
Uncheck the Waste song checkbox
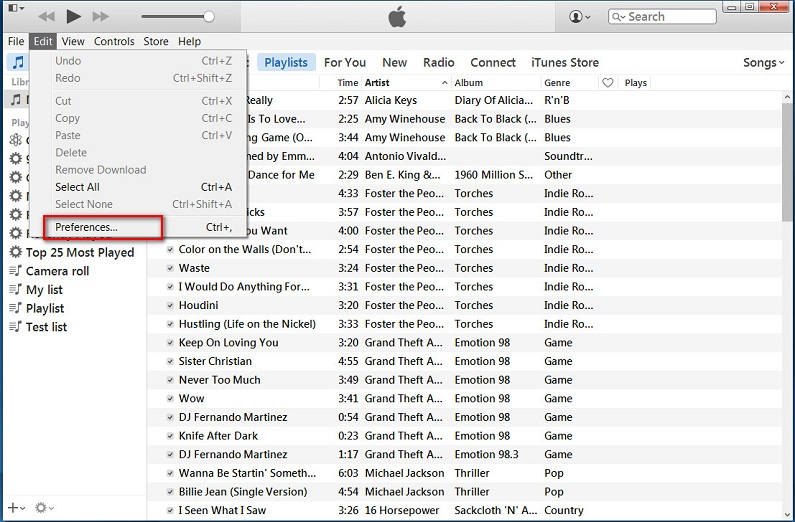click(x=170, y=268)
